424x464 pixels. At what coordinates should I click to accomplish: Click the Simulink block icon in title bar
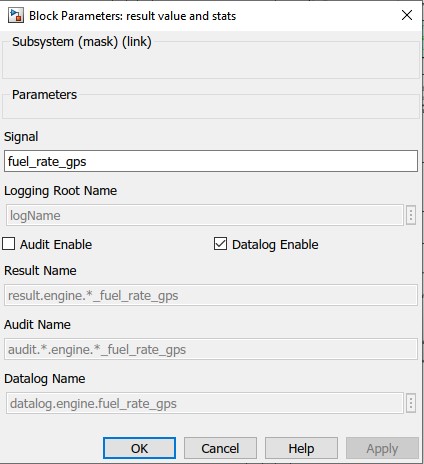[16, 16]
